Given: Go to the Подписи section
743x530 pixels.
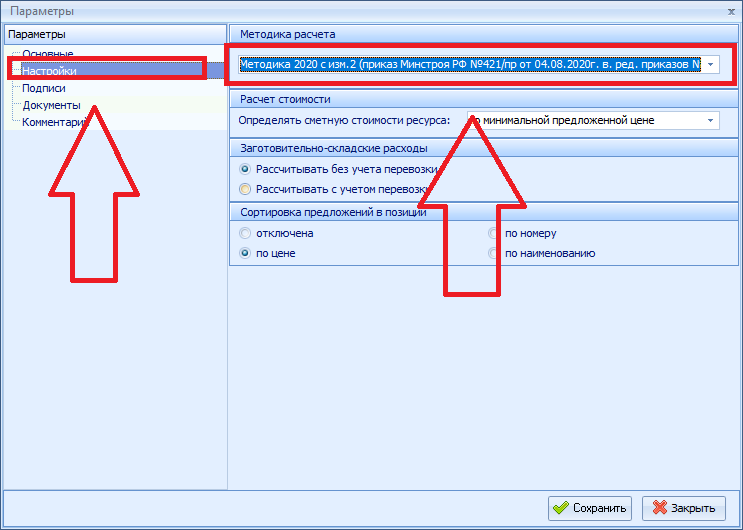Looking at the screenshot, I should point(44,88).
